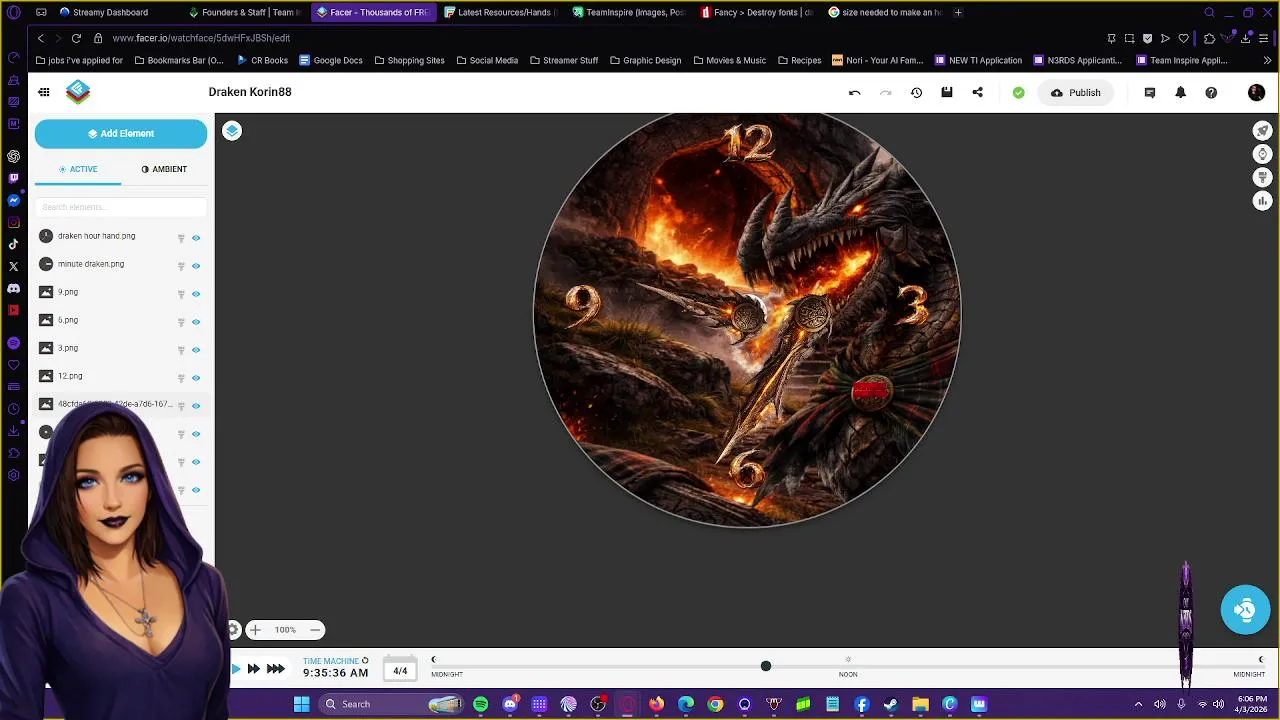Switch to the AMBIENT mode tab
Viewport: 1280px width, 720px height.
164,169
